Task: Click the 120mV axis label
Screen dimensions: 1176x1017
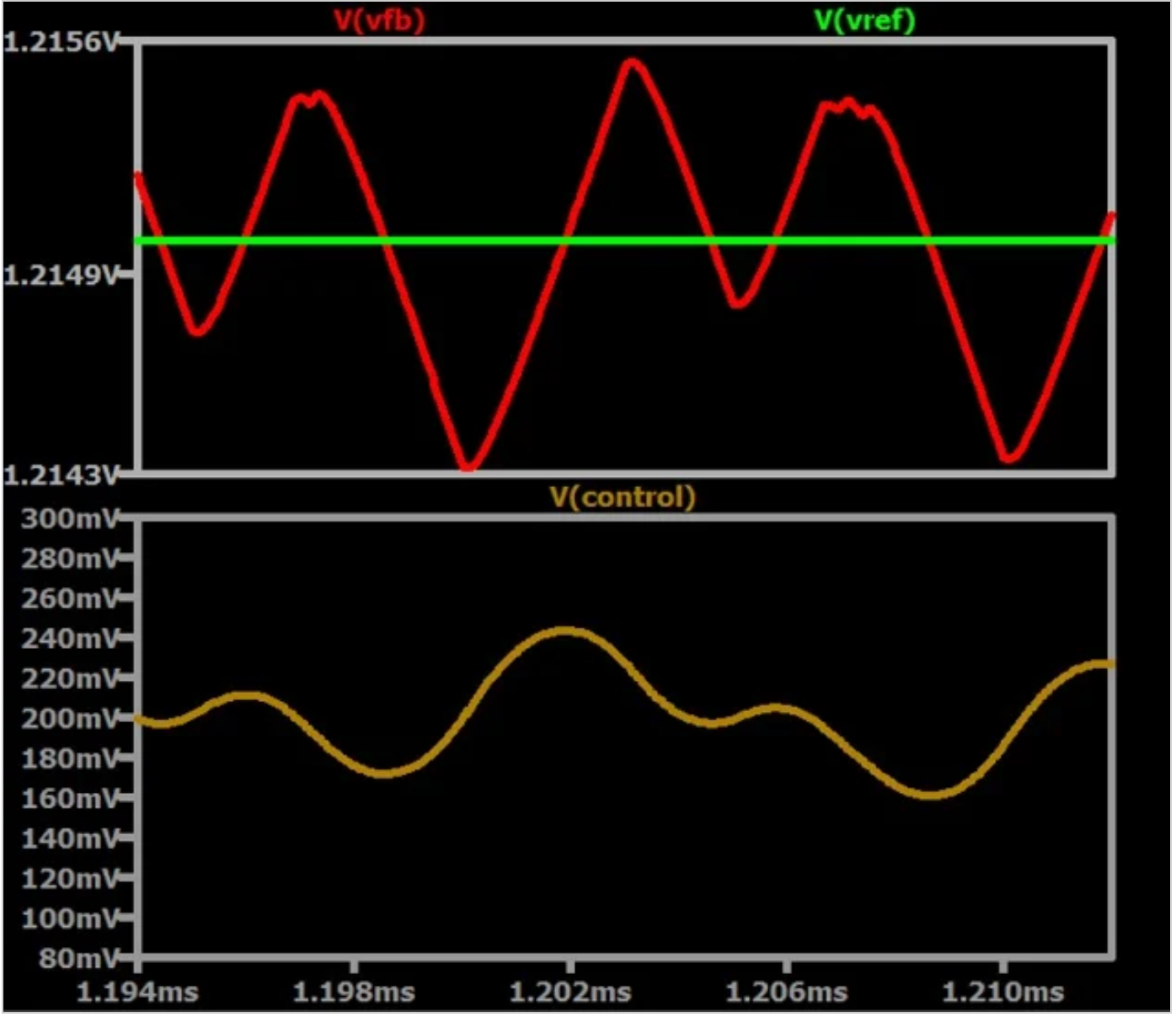Action: pos(72,878)
